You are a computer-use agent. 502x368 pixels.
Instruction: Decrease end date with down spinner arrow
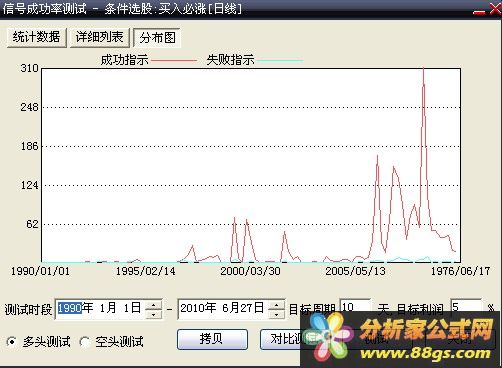pyautogui.click(x=277, y=314)
